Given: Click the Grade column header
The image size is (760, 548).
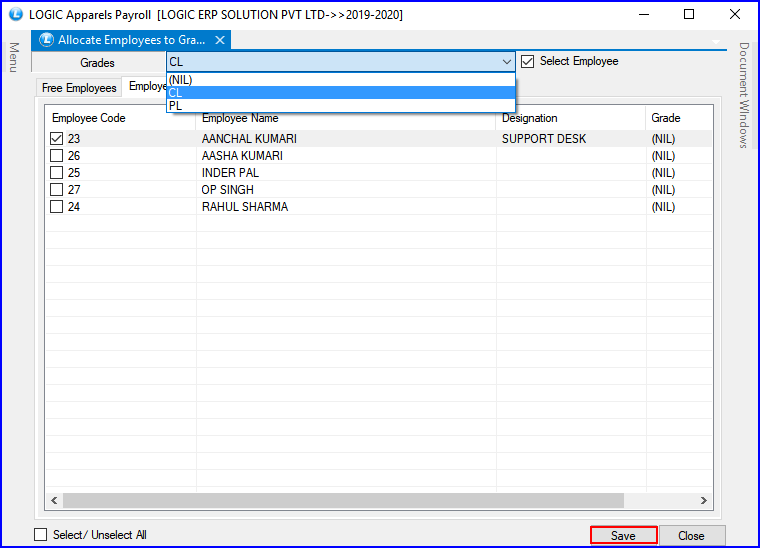Looking at the screenshot, I should [679, 118].
